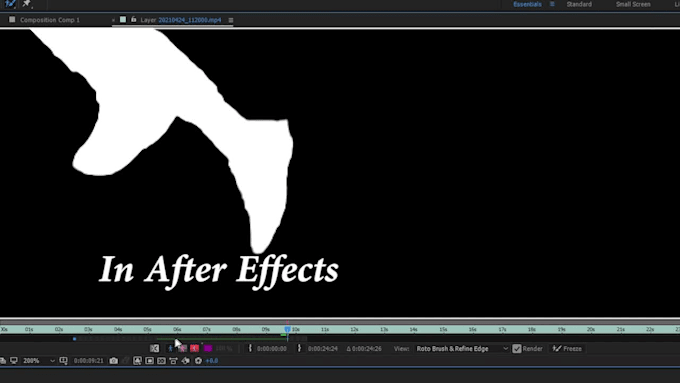The image size is (680, 383).
Task: Toggle the alpha view button
Action: pos(170,348)
